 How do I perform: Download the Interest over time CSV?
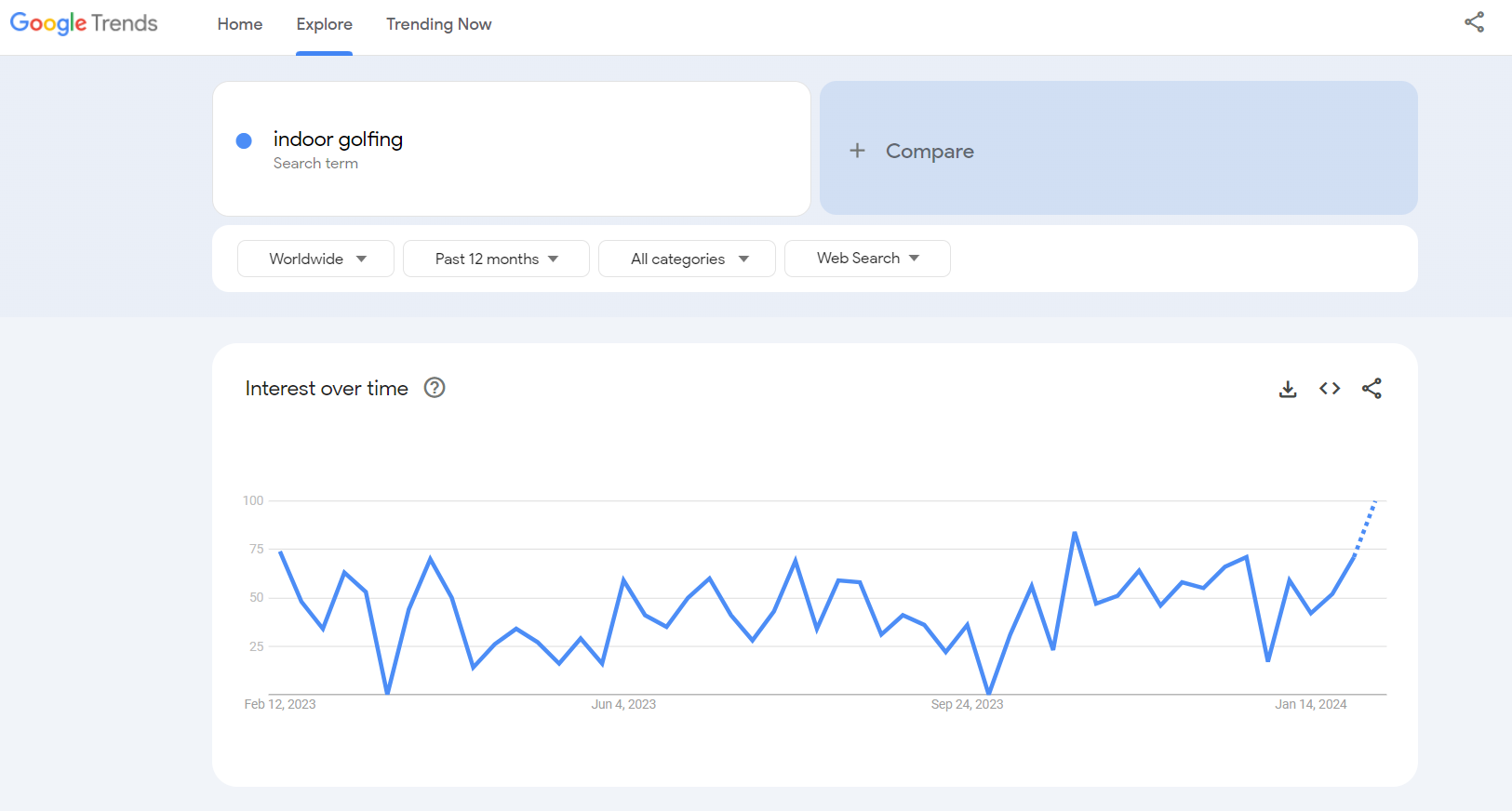pos(1288,389)
